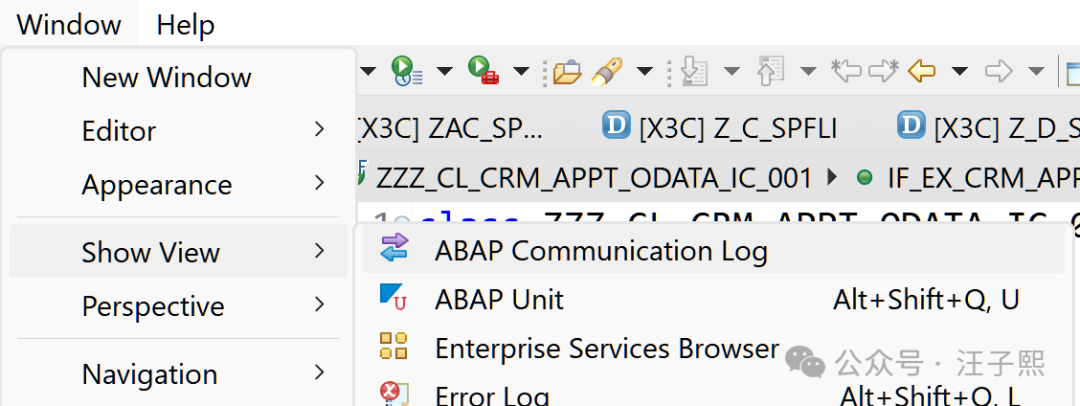Open the Help menu
Viewport: 1080px width, 406px height.
[185, 26]
